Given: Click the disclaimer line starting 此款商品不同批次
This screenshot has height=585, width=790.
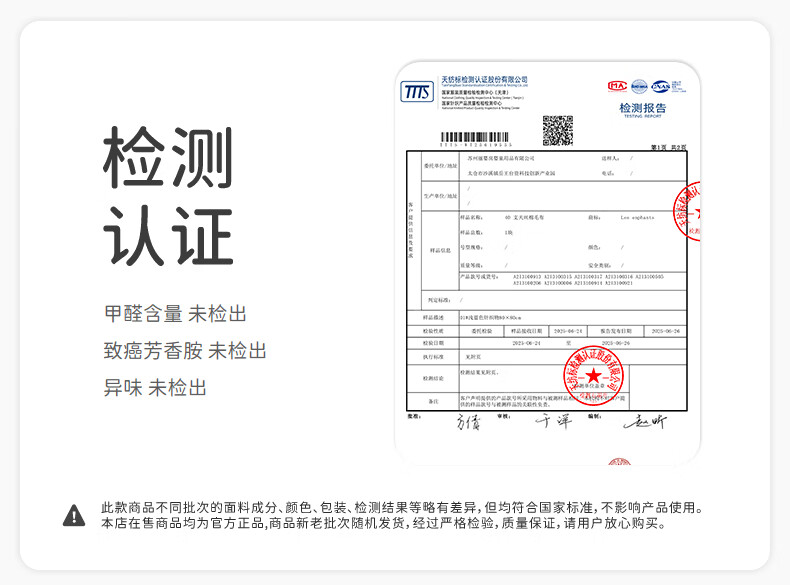Looking at the screenshot, I should pyautogui.click(x=403, y=507).
